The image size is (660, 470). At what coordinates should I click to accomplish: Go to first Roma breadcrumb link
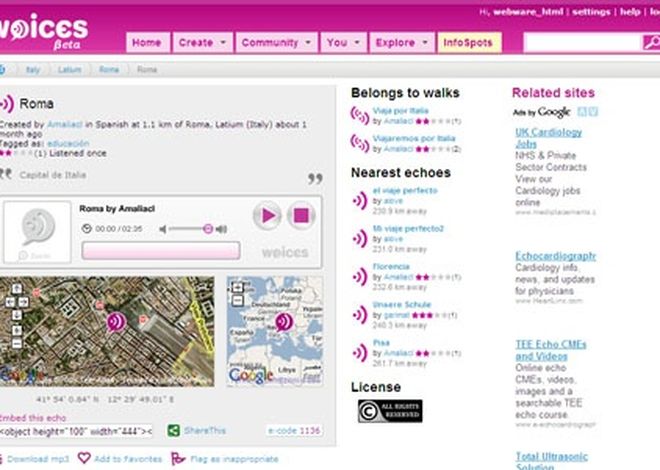click(x=109, y=69)
